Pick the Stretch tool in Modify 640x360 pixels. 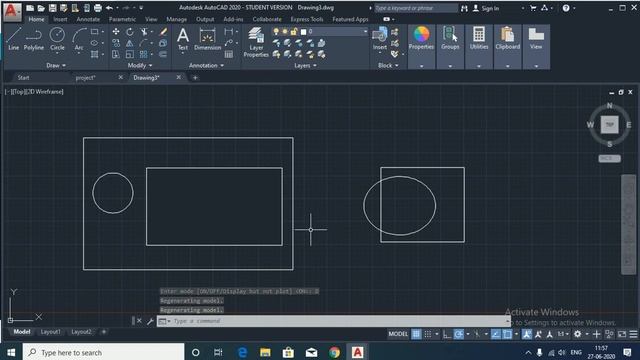116,54
